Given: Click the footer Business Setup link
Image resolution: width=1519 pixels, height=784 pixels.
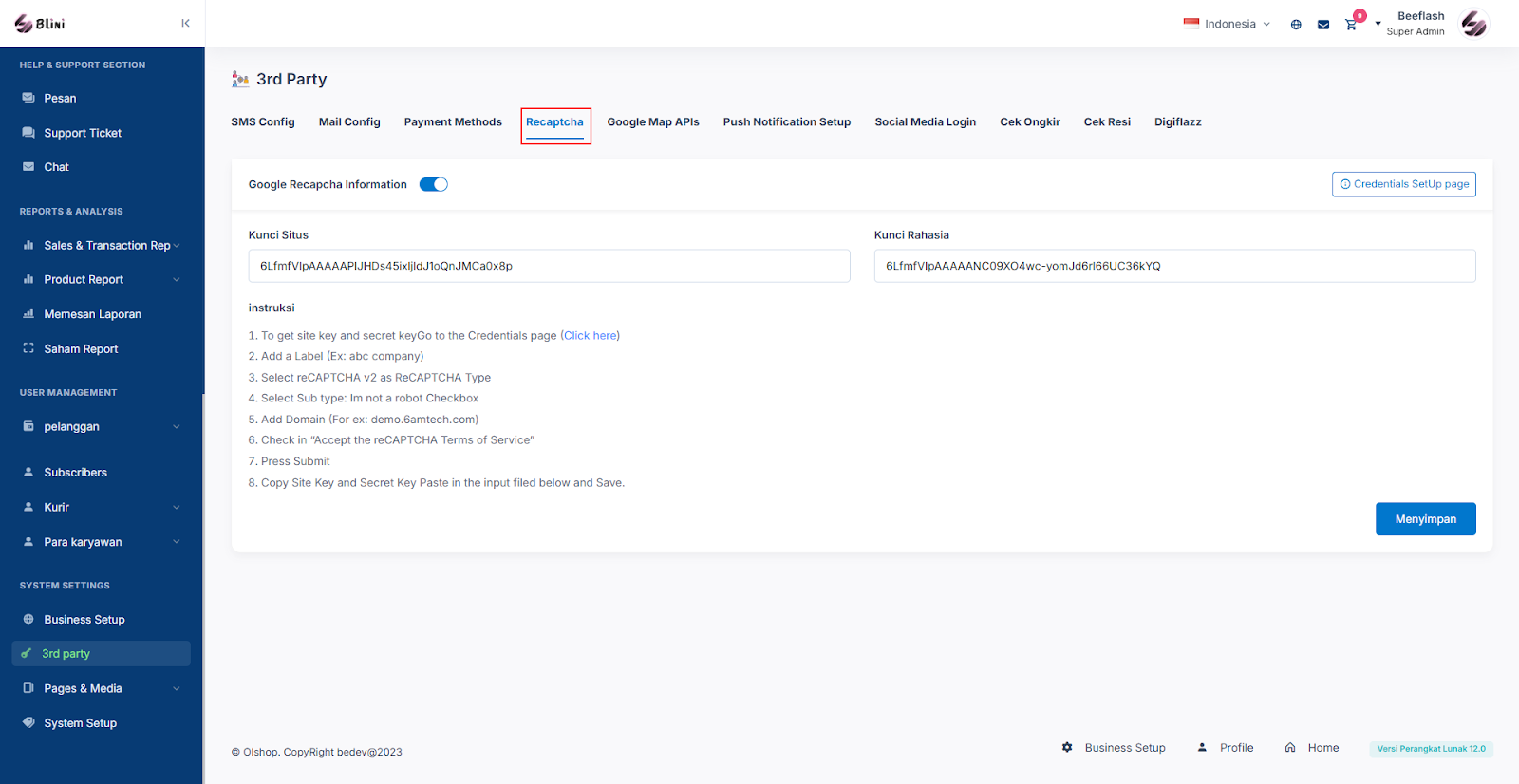Looking at the screenshot, I should coord(1125,748).
